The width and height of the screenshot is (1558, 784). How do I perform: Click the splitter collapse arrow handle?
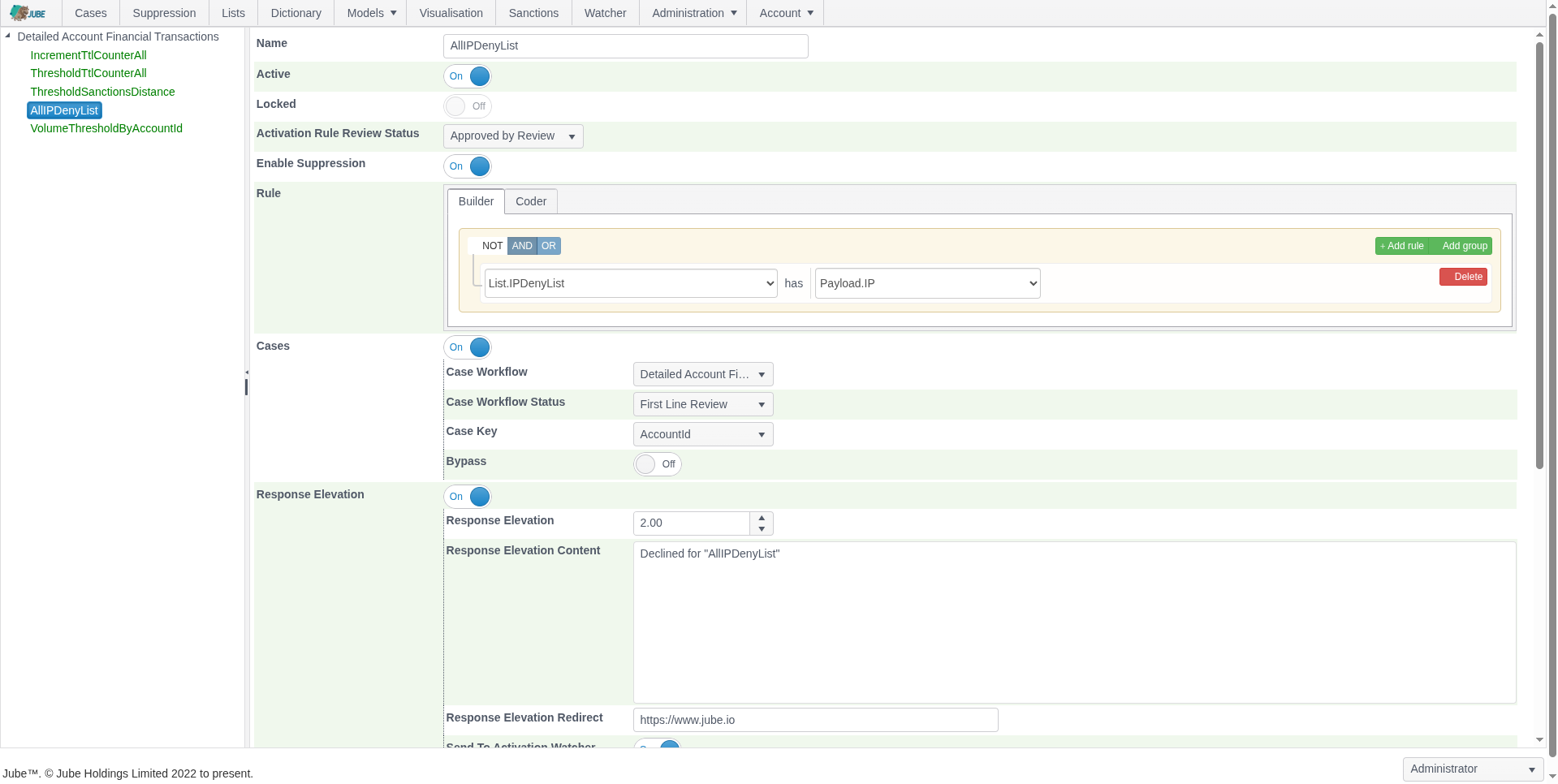(x=246, y=373)
